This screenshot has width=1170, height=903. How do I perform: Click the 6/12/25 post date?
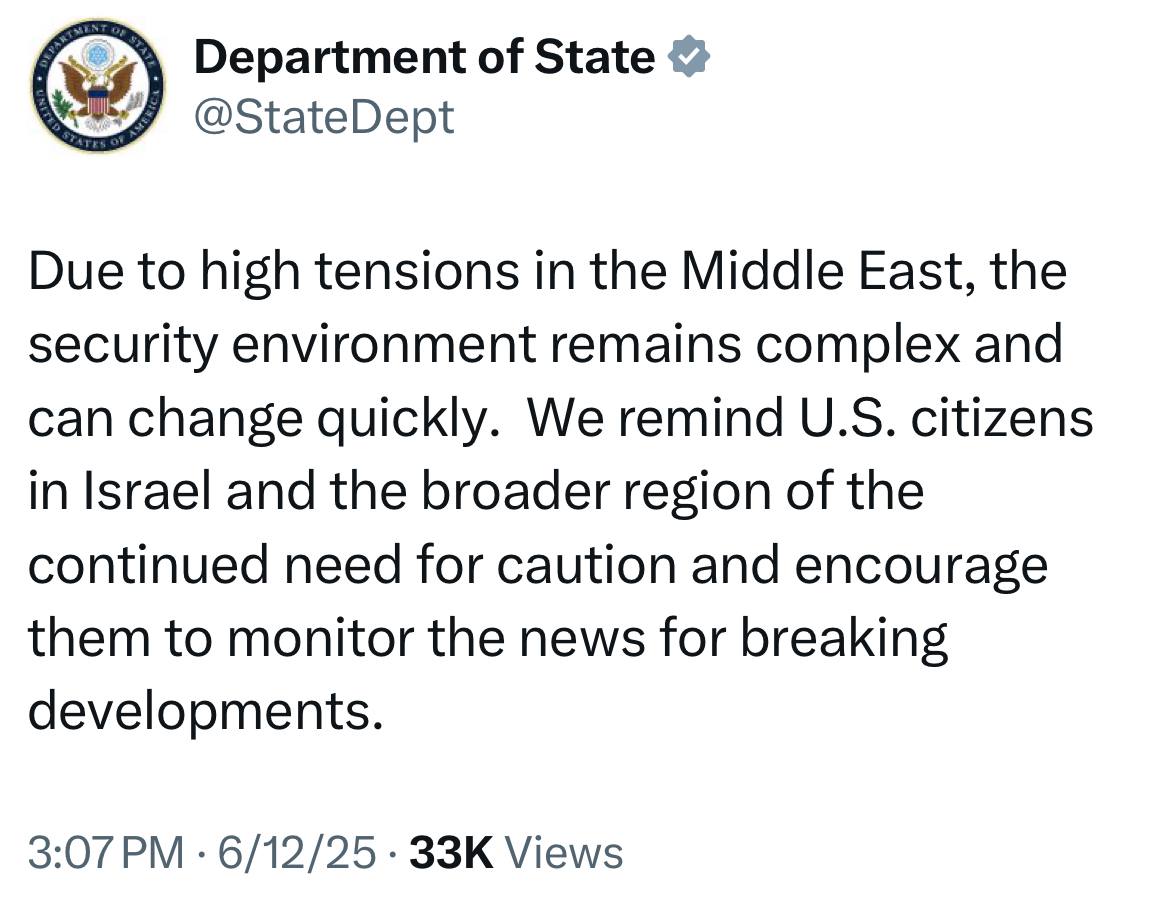pos(296,853)
